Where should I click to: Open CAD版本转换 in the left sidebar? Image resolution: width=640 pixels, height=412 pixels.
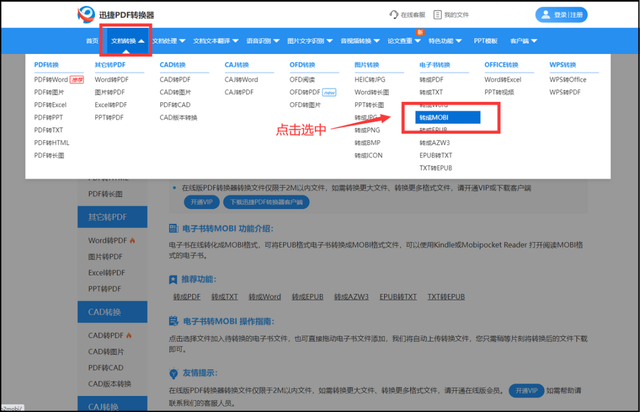pyautogui.click(x=109, y=384)
